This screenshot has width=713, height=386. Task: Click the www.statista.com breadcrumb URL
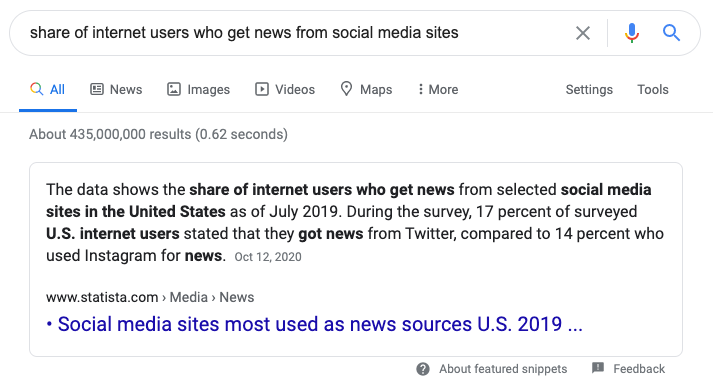(102, 297)
